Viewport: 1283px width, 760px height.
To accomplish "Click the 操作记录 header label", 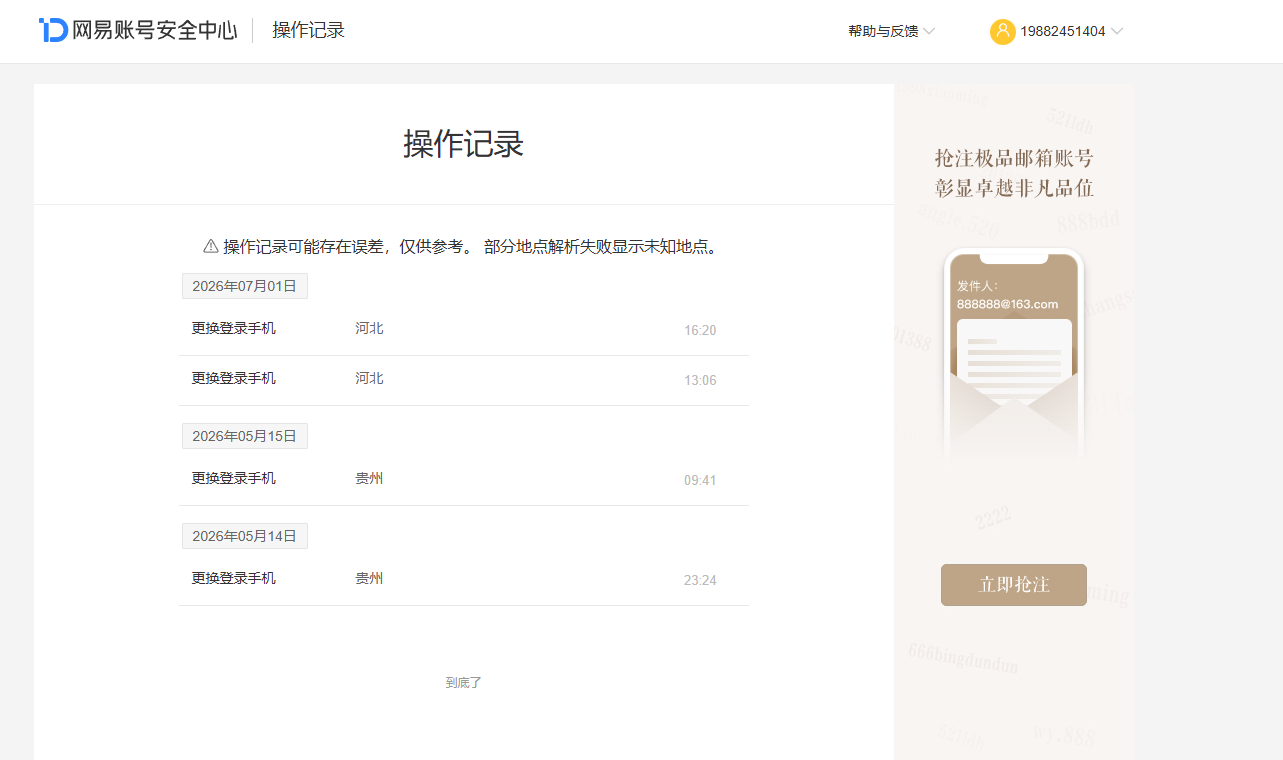I will coord(308,30).
